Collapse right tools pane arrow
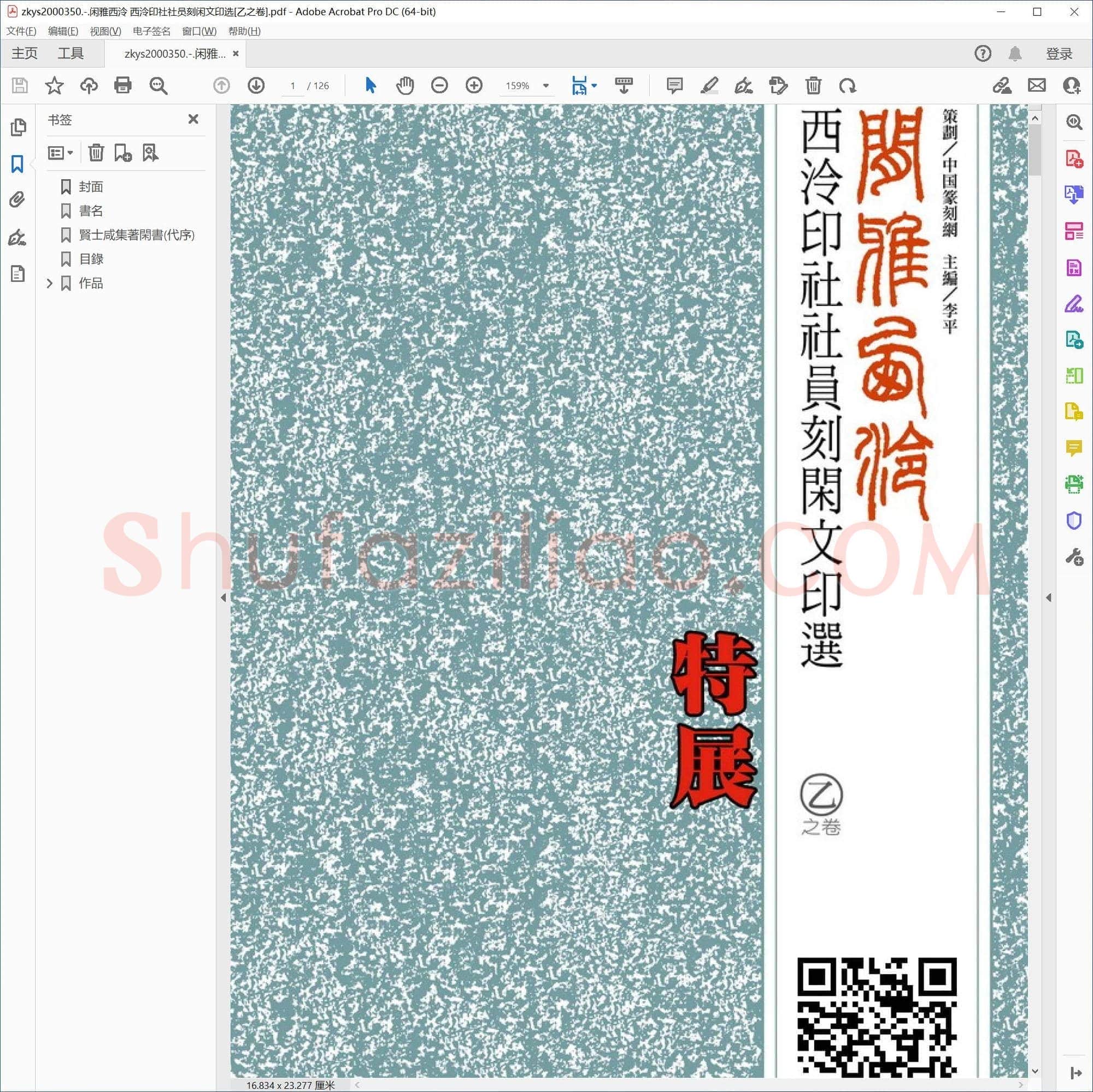The height and width of the screenshot is (1092, 1093). pos(1048,597)
